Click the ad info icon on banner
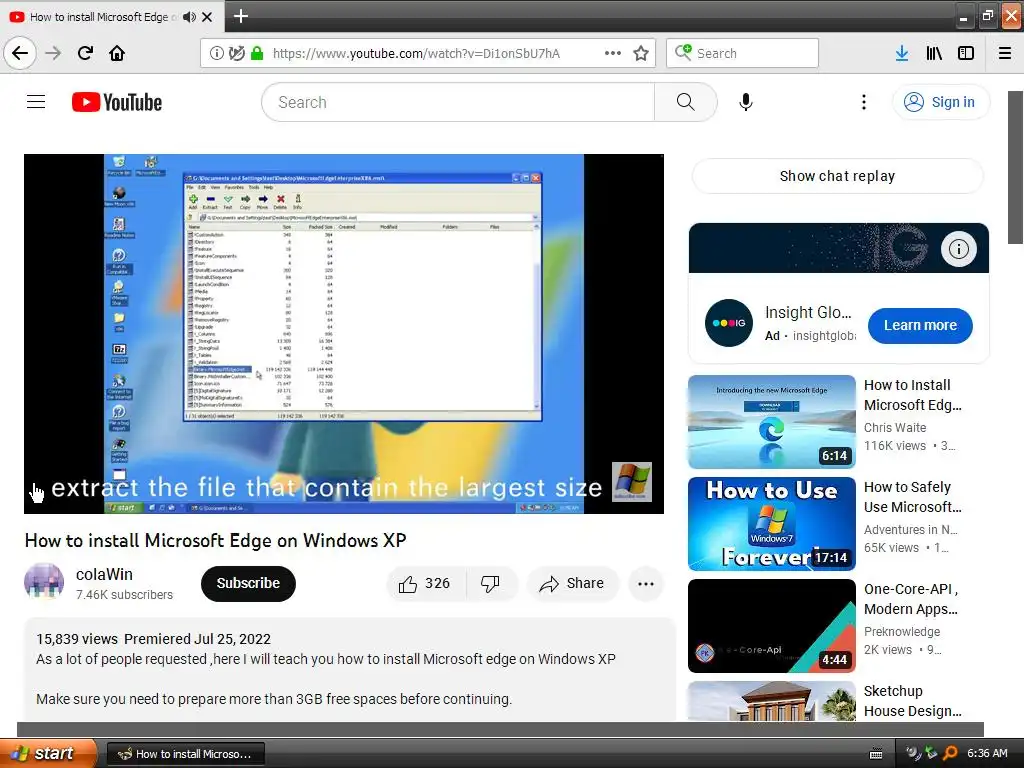 tap(958, 248)
